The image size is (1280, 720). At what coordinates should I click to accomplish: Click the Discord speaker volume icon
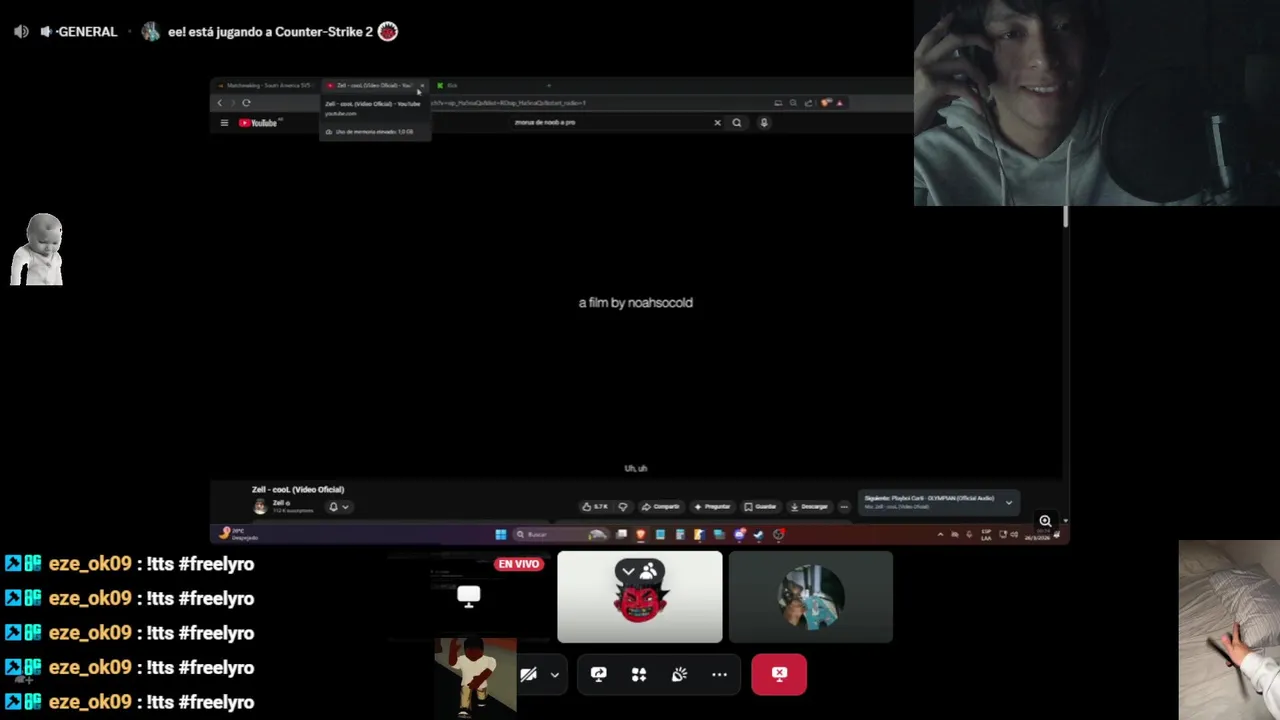point(21,31)
